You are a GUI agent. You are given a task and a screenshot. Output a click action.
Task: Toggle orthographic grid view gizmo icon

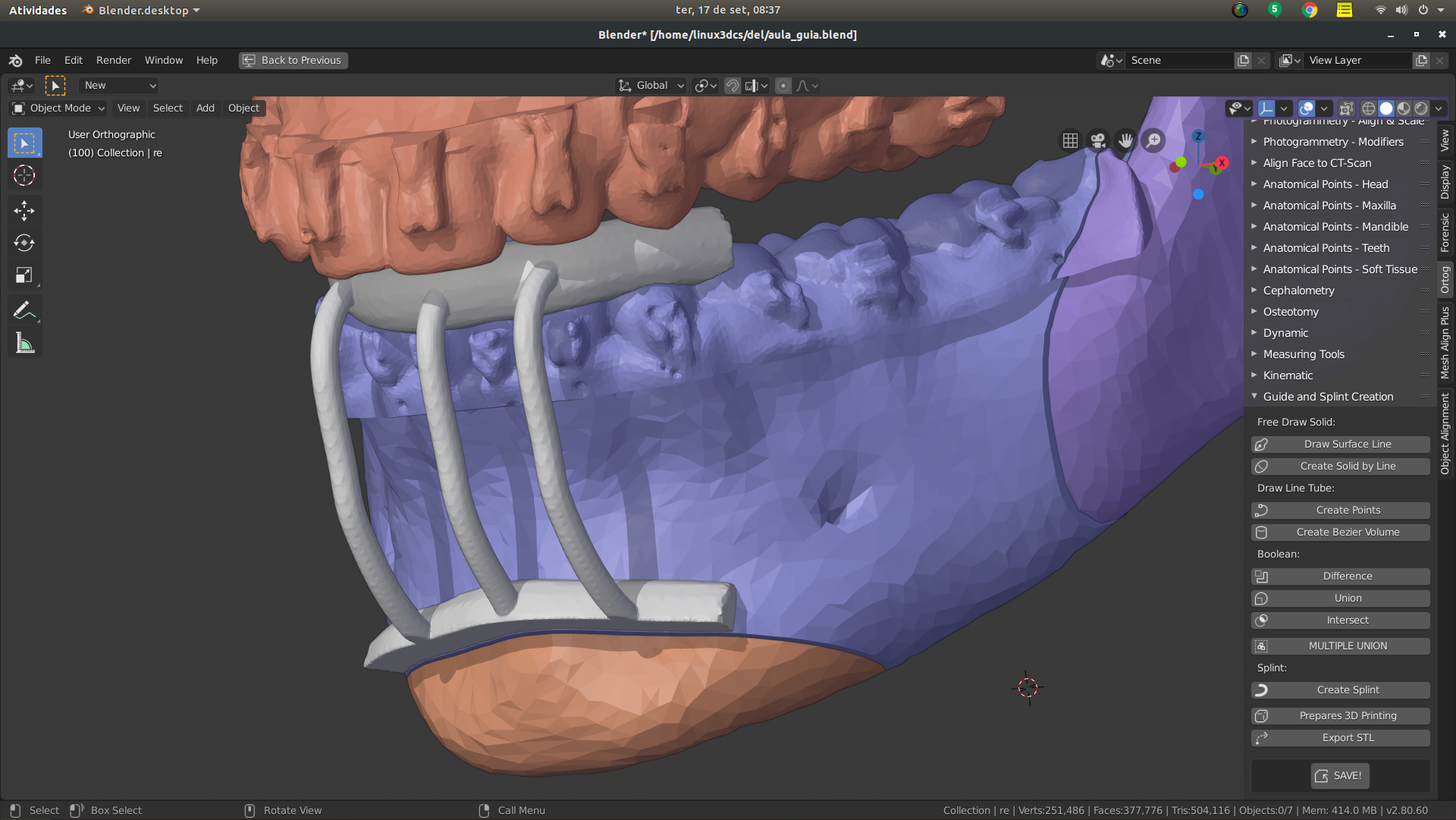1070,140
